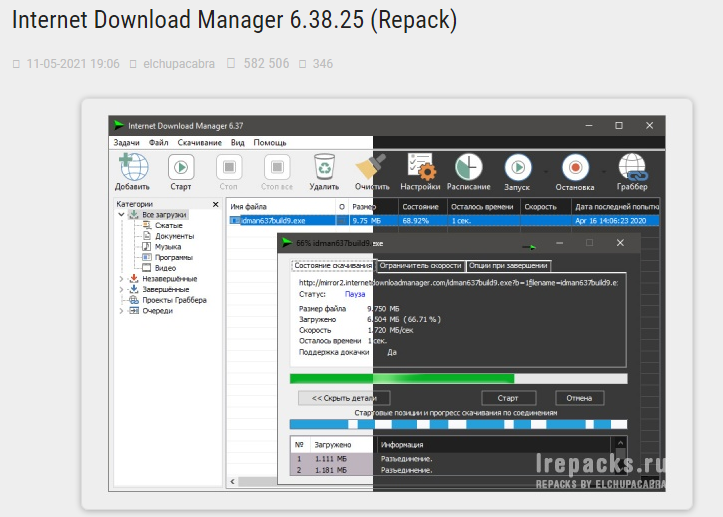
Task: Select idman637build9.exe row in list
Action: 444,220
